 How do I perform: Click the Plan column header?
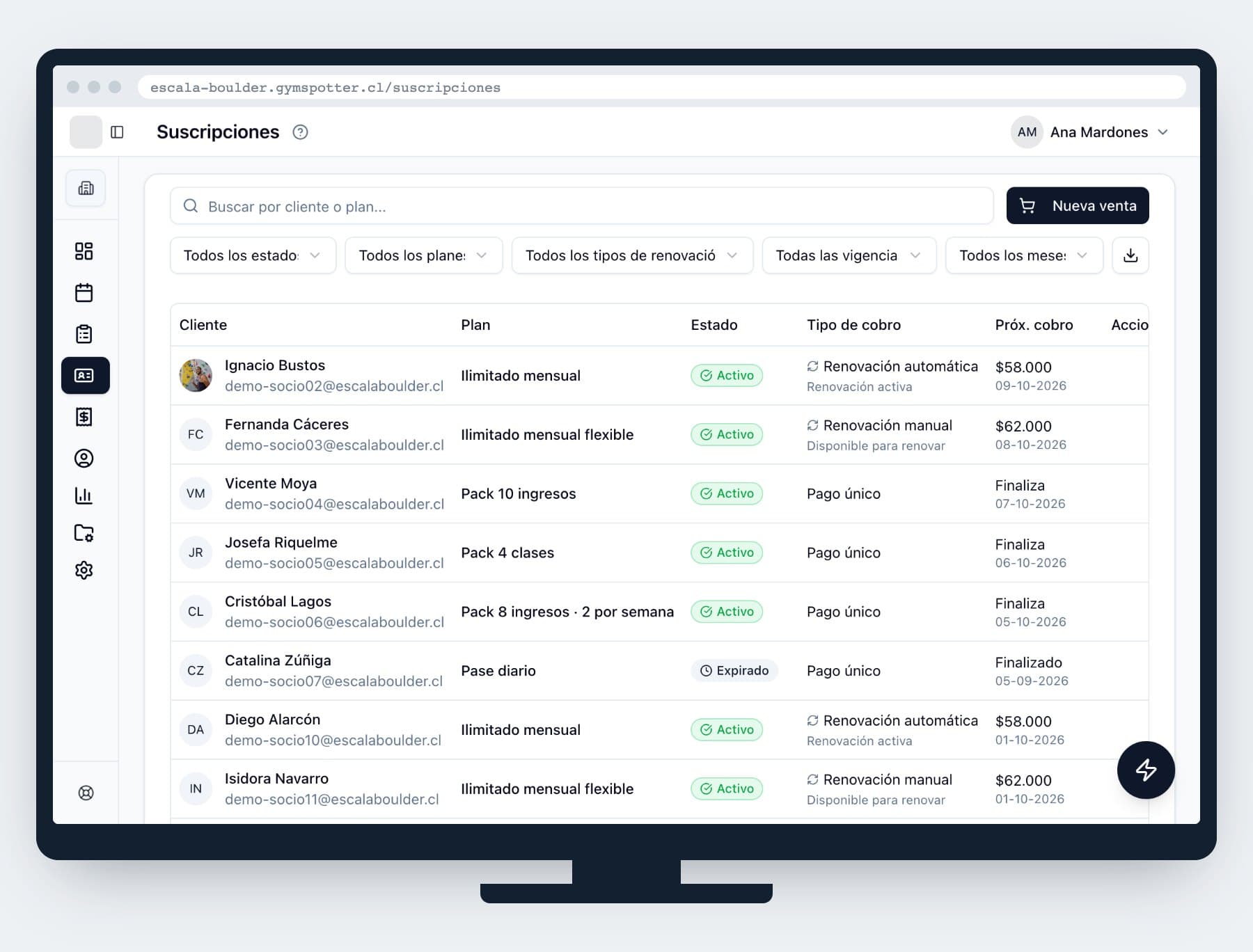pyautogui.click(x=475, y=325)
